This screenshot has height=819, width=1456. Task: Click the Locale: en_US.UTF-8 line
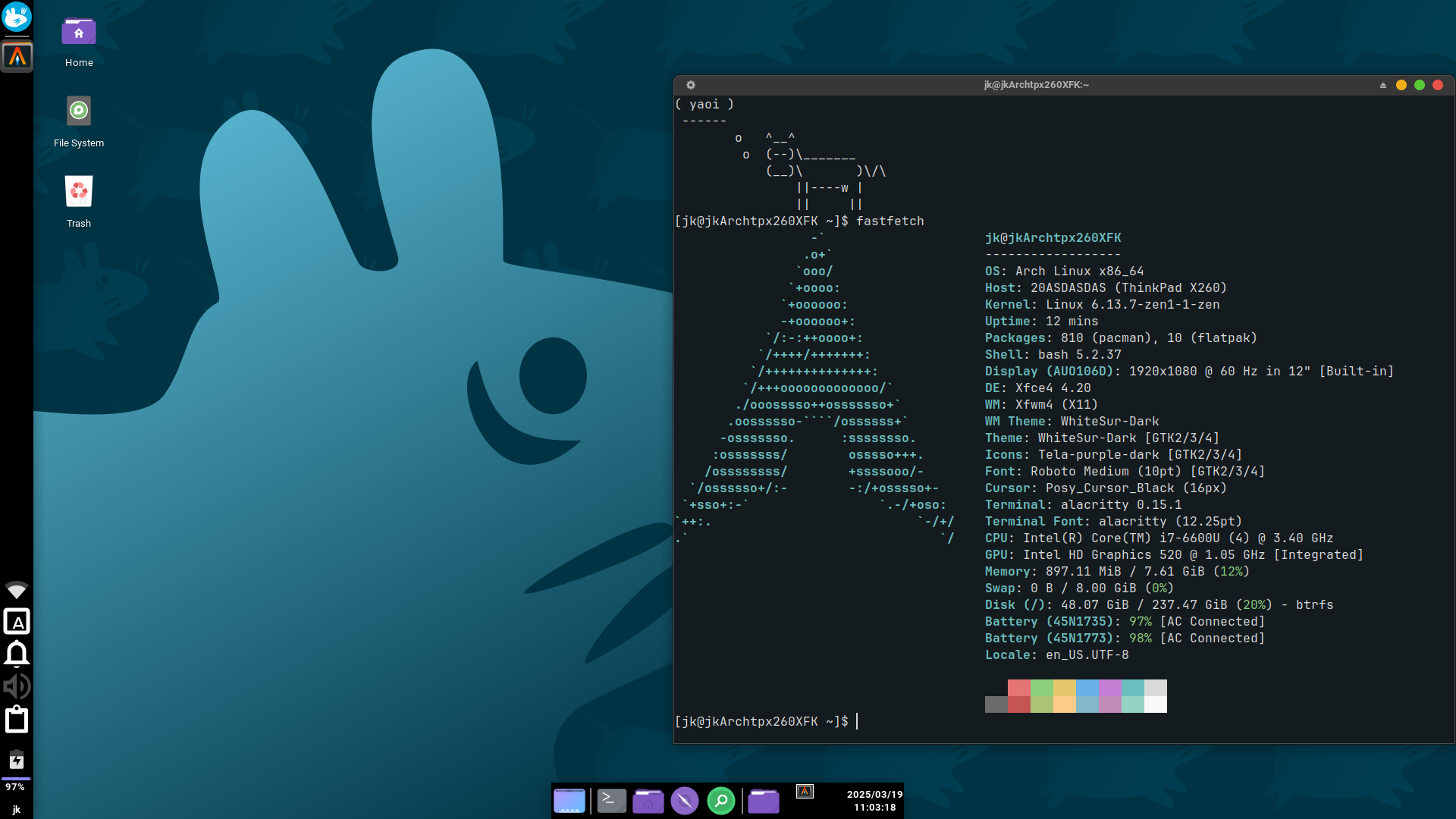[x=1056, y=654]
